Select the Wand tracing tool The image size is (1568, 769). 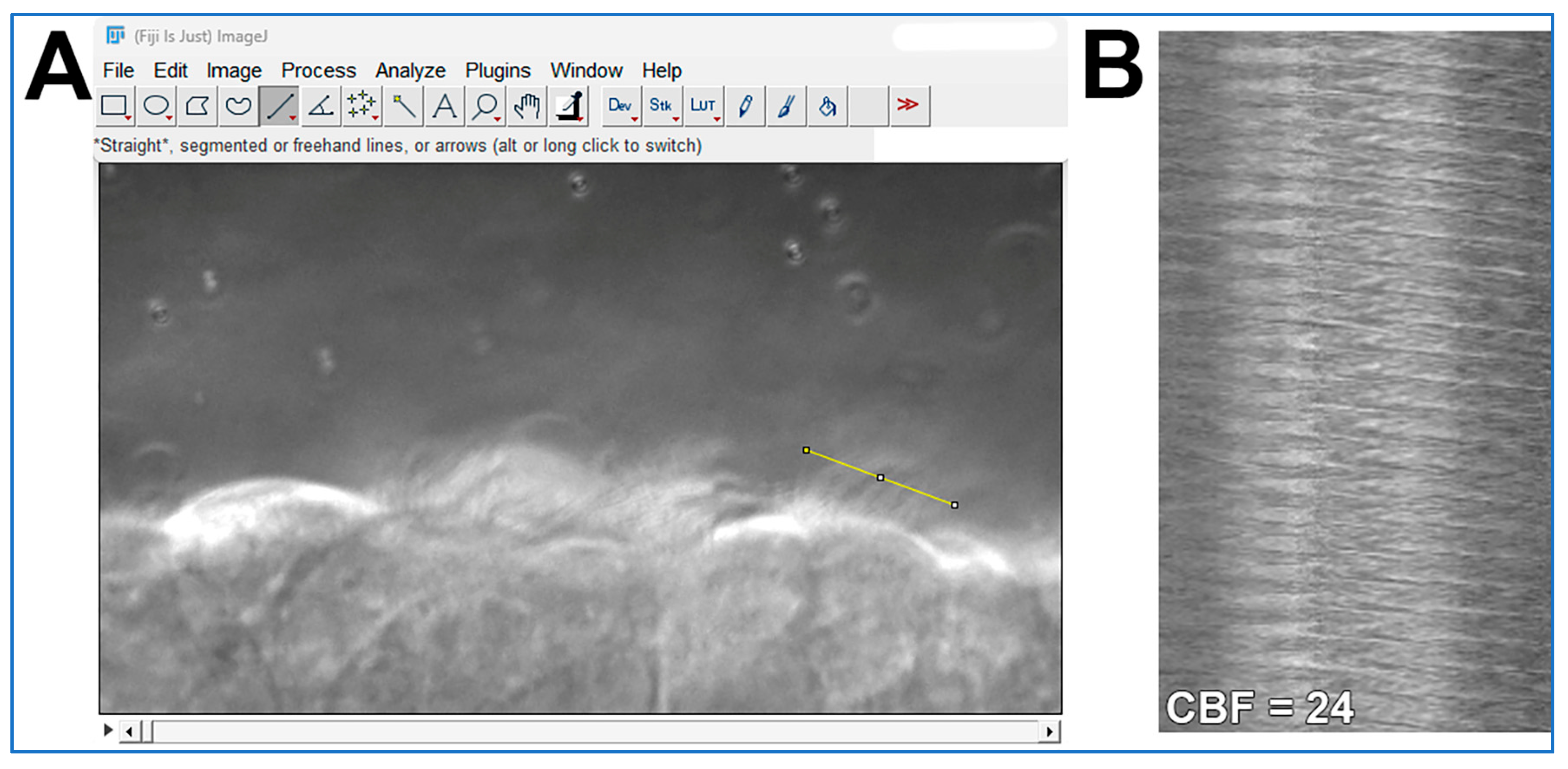[403, 106]
